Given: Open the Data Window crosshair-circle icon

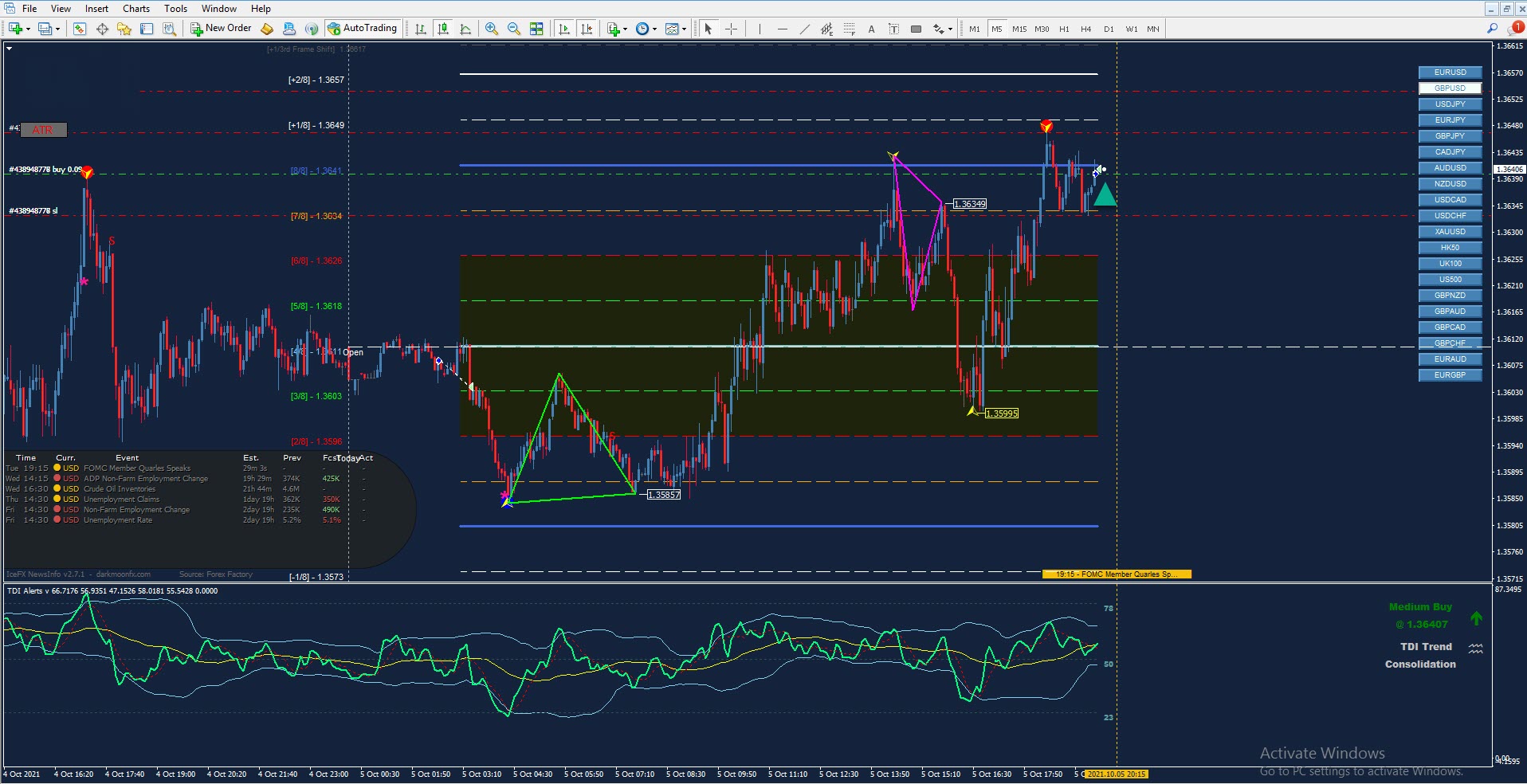Looking at the screenshot, I should tap(102, 29).
